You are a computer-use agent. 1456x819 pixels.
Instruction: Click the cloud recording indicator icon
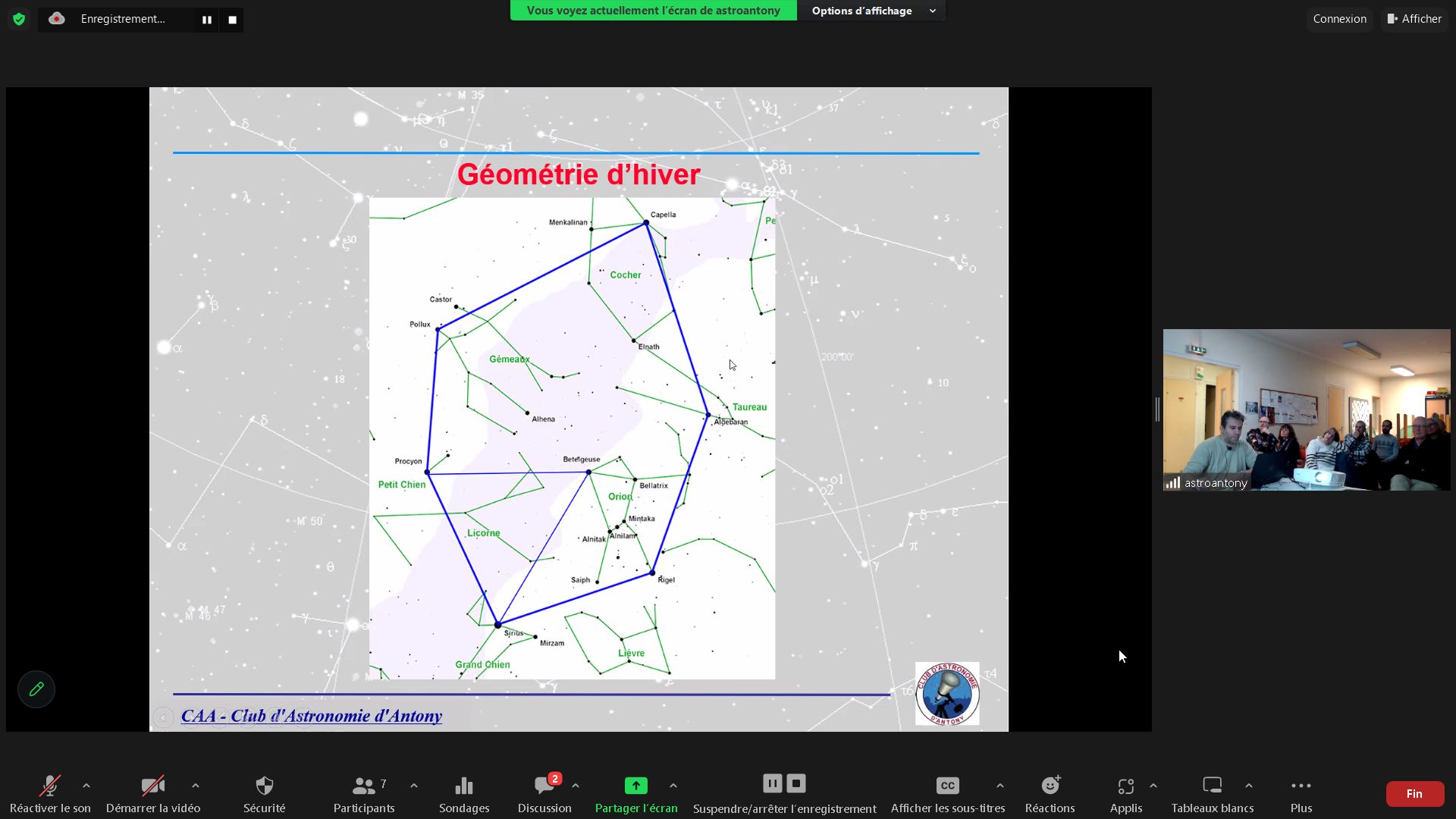tap(57, 19)
